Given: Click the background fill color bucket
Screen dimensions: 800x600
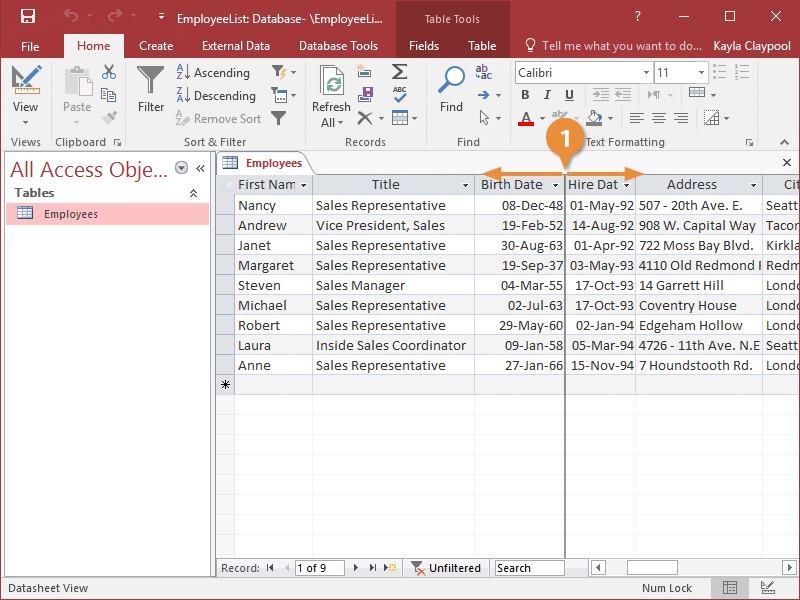Looking at the screenshot, I should 594,118.
